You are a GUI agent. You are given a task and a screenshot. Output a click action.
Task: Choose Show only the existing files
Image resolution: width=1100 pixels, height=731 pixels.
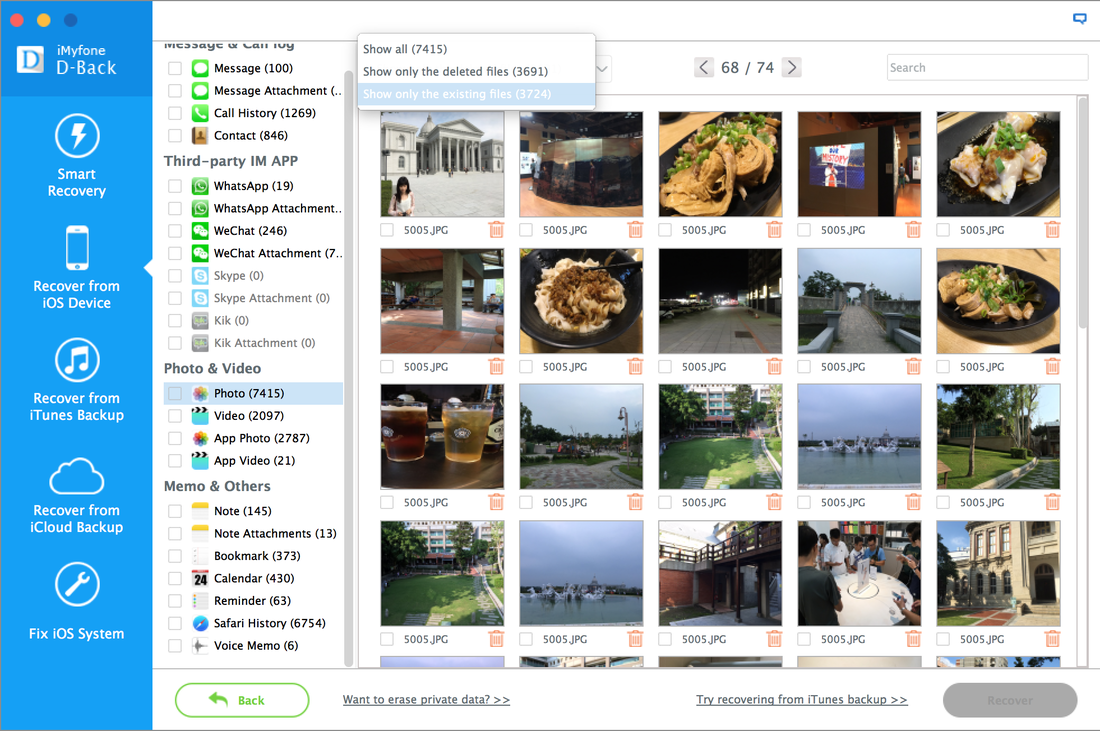[476, 94]
